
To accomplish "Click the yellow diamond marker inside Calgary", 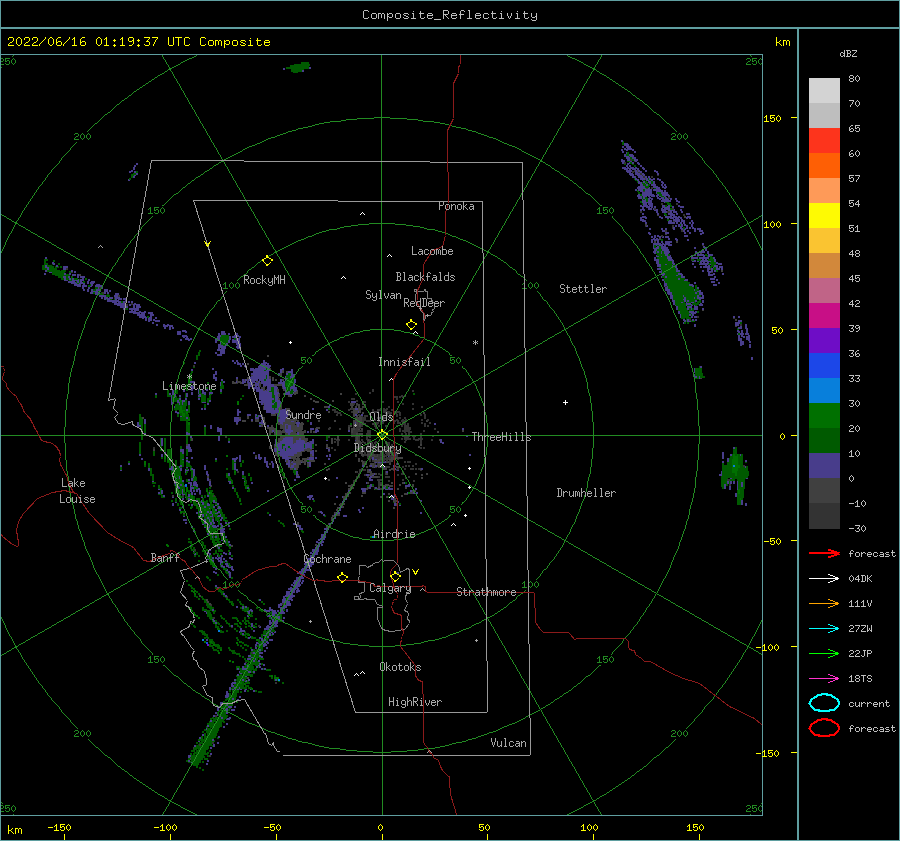I will [x=395, y=576].
